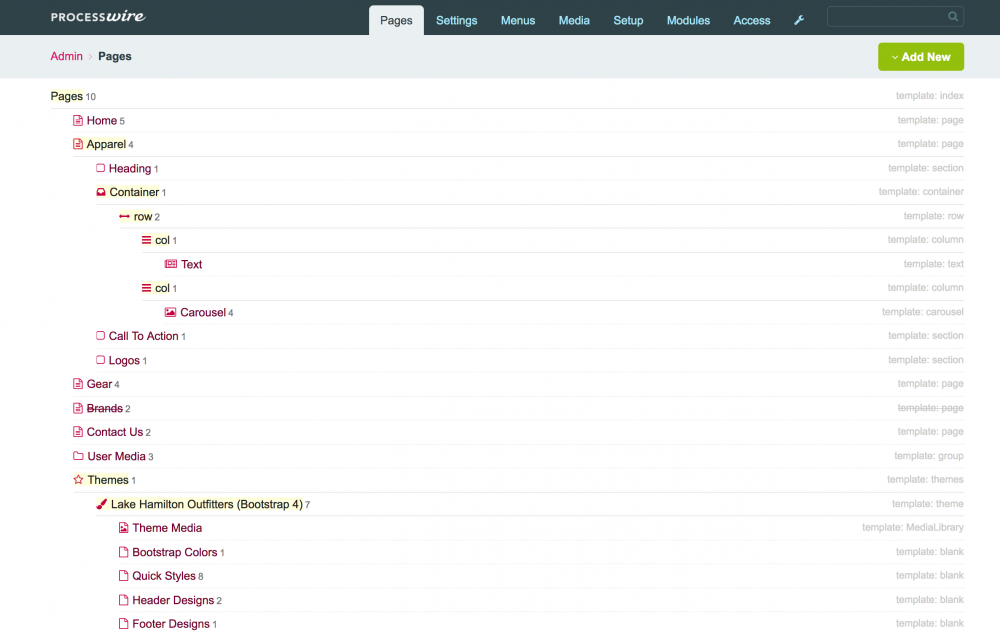1000x635 pixels.
Task: Open admin tools via the wrench icon
Action: [x=798, y=20]
